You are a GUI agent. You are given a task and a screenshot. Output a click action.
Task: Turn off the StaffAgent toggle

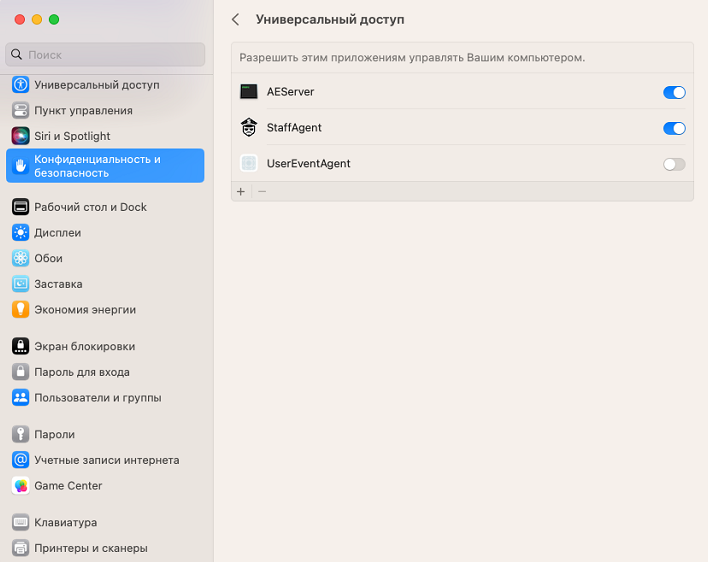674,128
